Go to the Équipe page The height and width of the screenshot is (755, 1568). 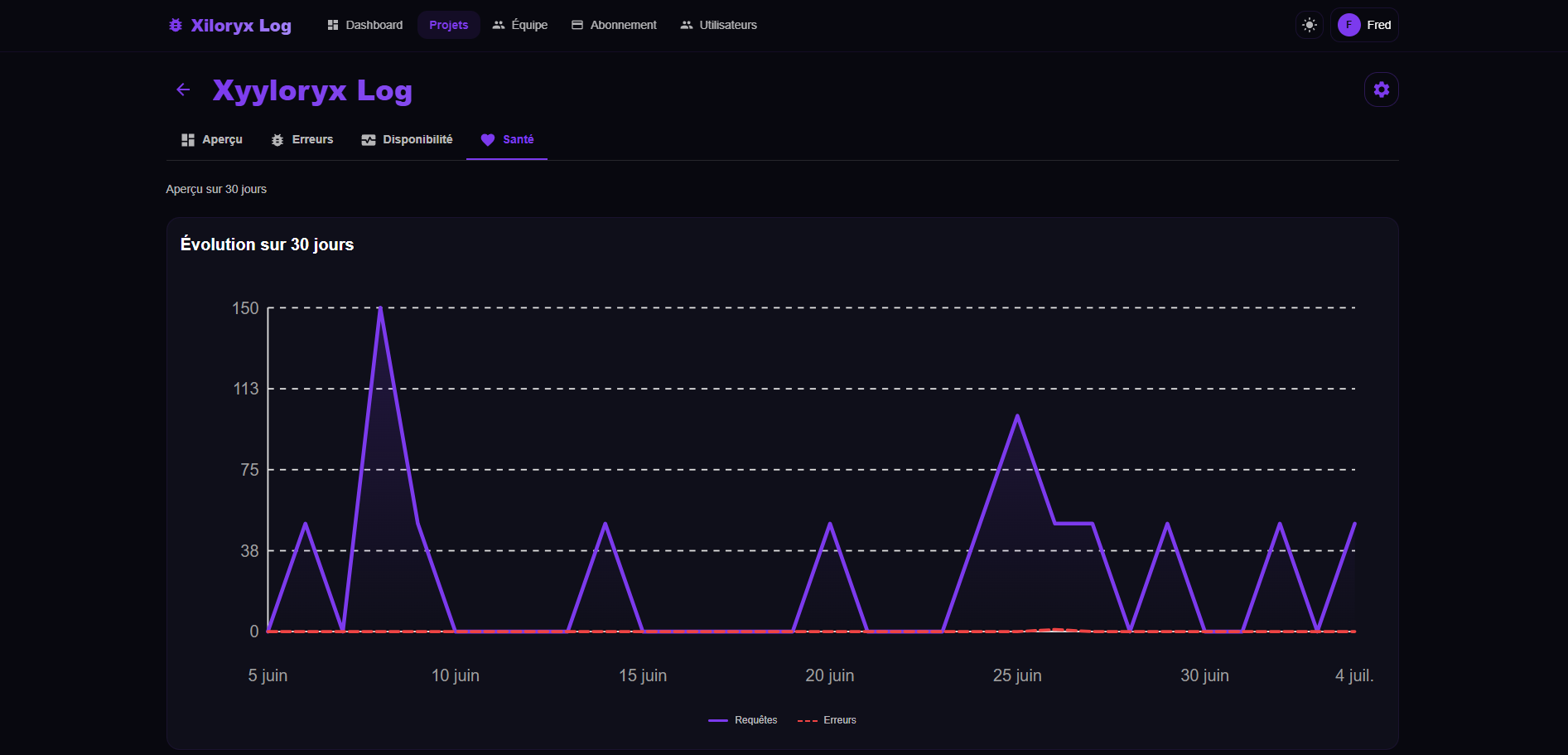point(520,25)
